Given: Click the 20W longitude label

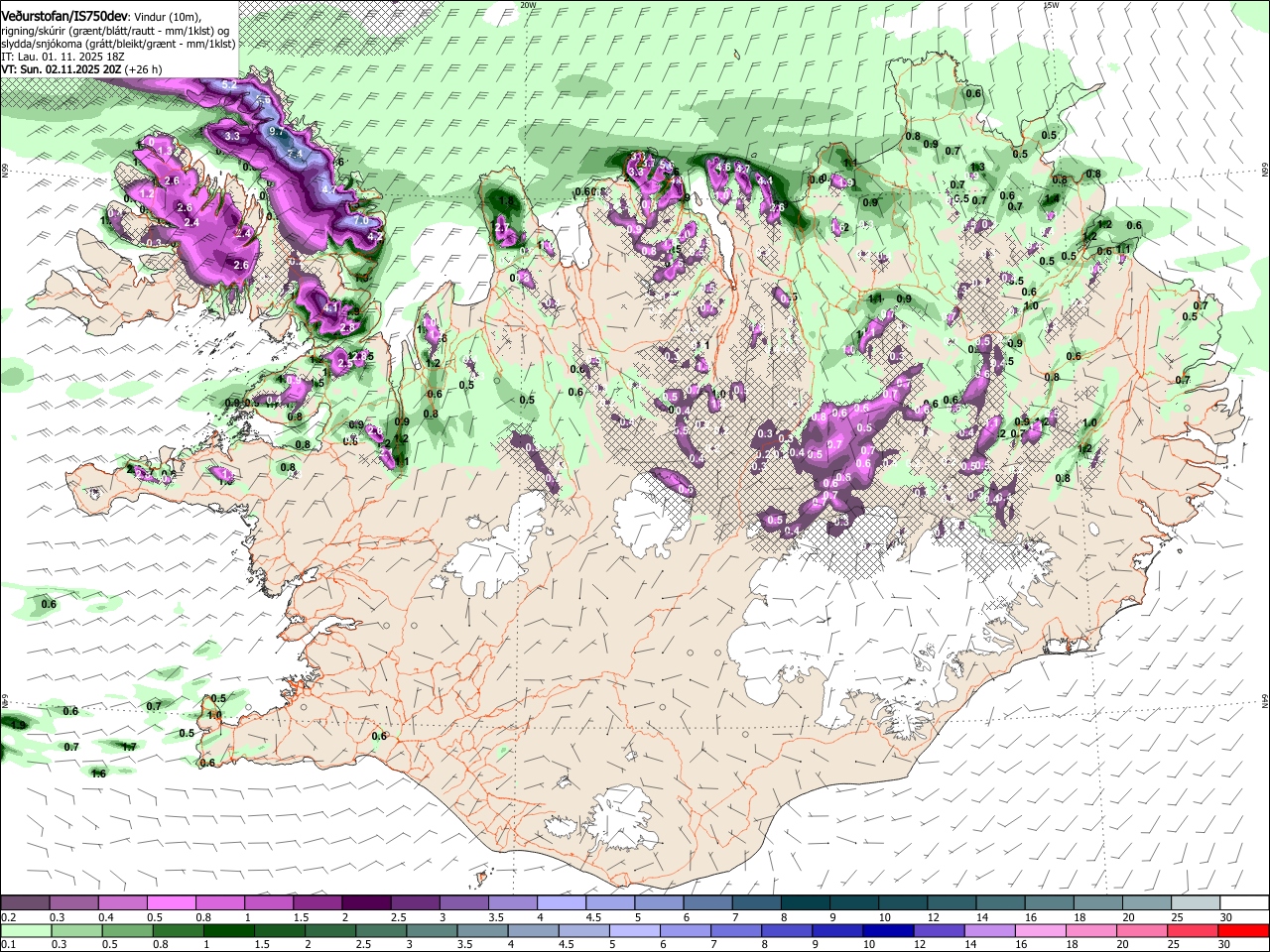Looking at the screenshot, I should coord(528,5).
